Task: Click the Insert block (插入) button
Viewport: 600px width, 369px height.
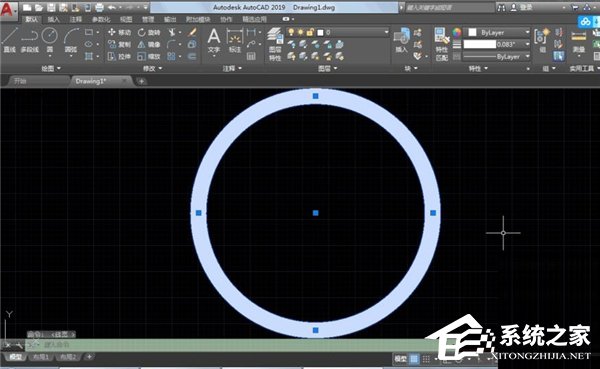Action: tap(401, 41)
